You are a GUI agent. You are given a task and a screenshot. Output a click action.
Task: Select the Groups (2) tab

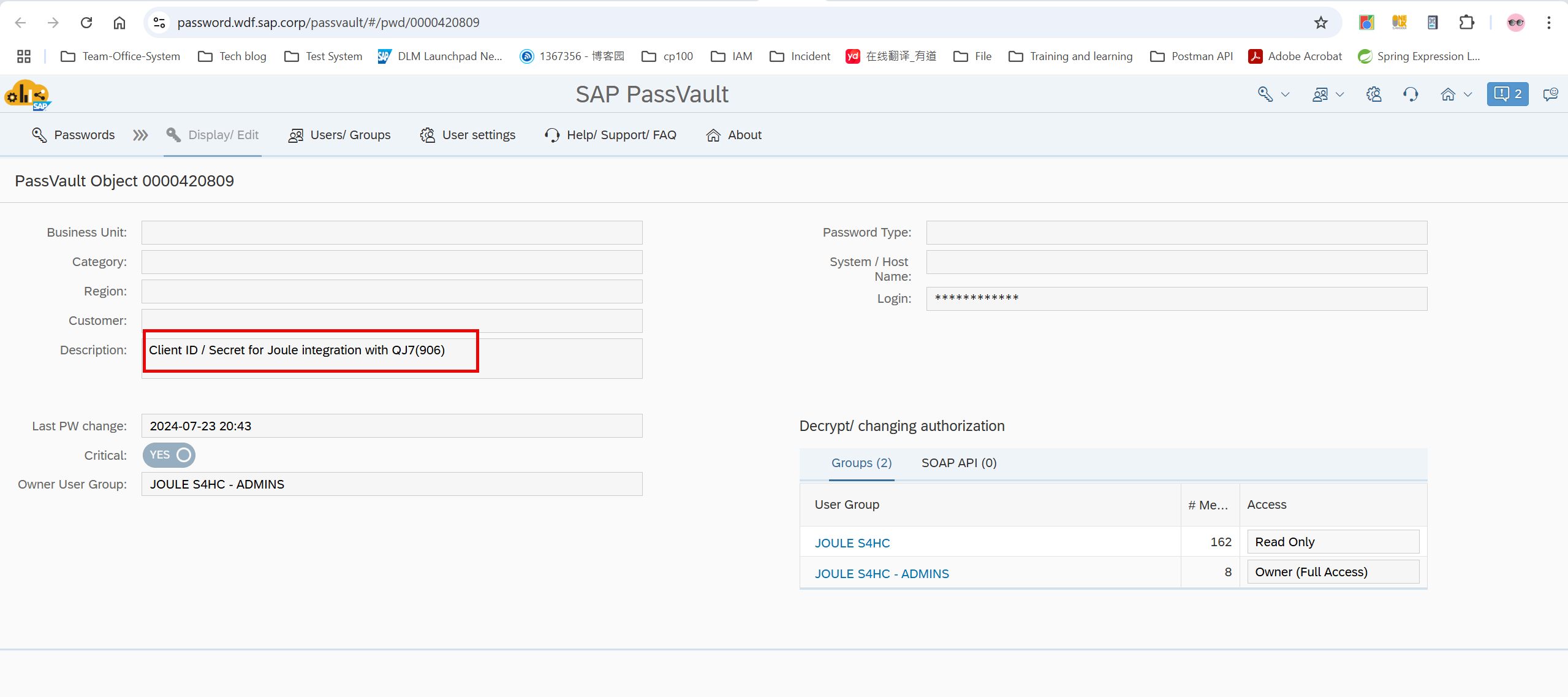coord(862,463)
